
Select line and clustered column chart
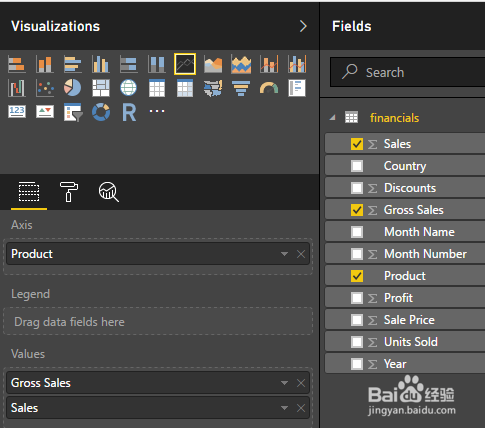[x=297, y=64]
